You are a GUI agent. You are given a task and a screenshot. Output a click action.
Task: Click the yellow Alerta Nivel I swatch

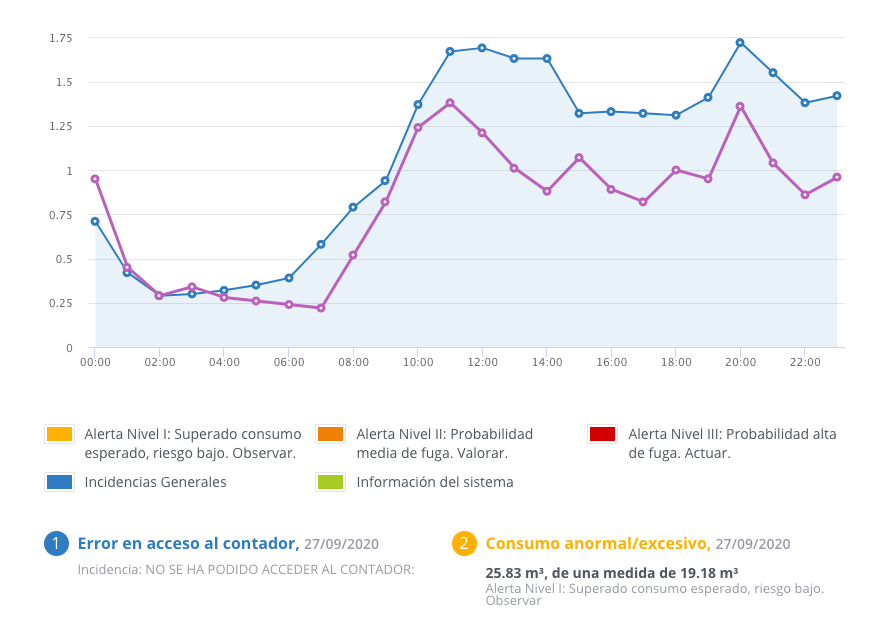(x=60, y=434)
